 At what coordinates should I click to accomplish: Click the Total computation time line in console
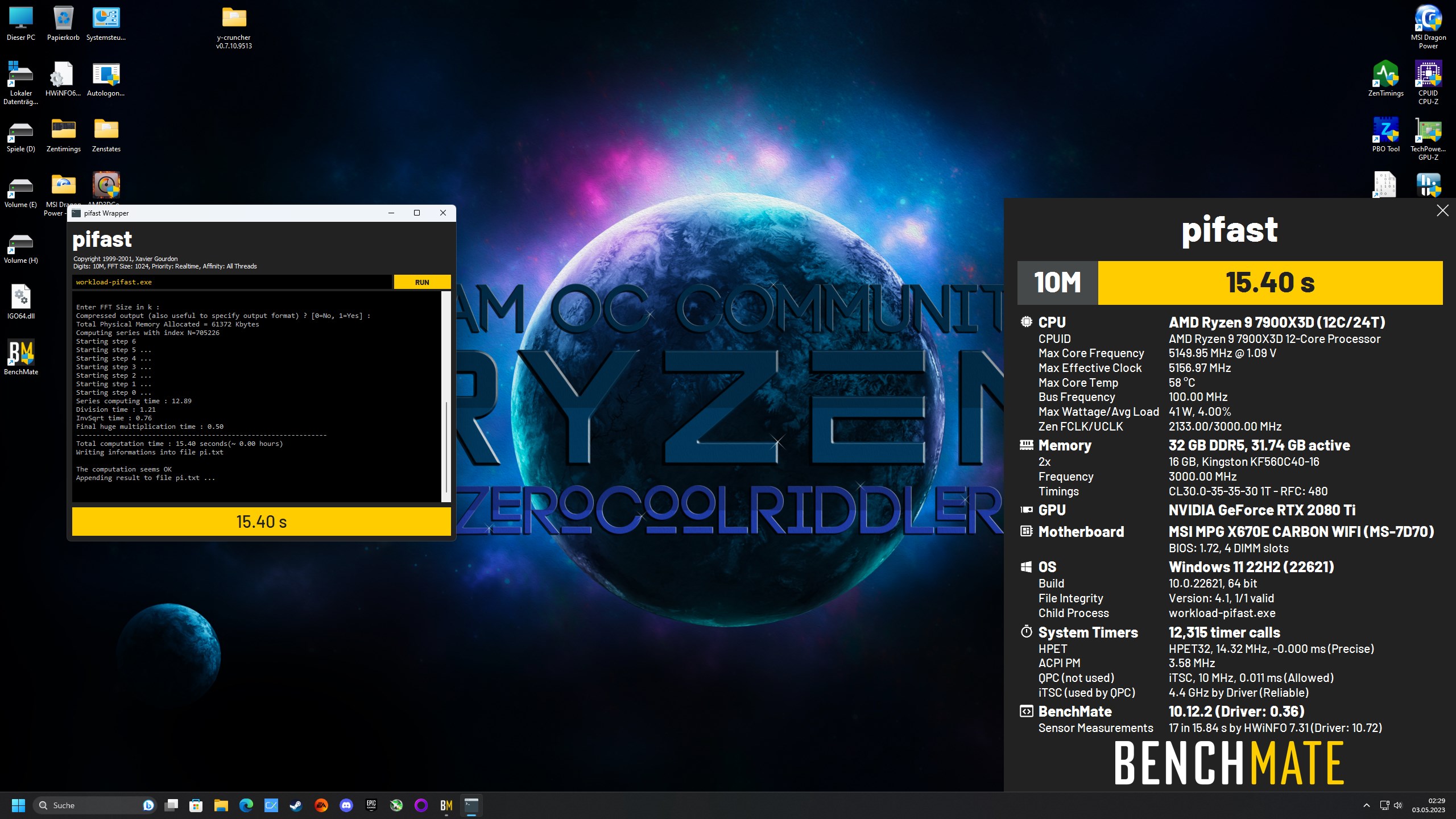[179, 444]
